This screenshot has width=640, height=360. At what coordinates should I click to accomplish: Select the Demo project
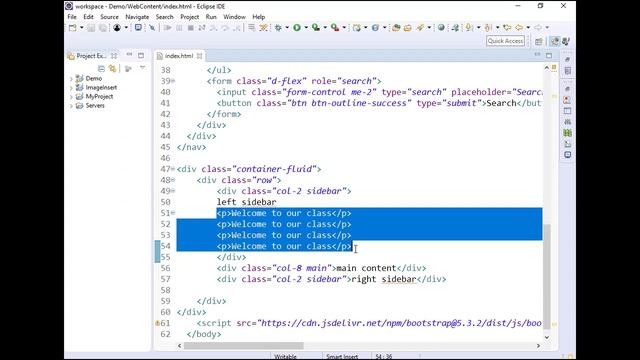[93, 78]
